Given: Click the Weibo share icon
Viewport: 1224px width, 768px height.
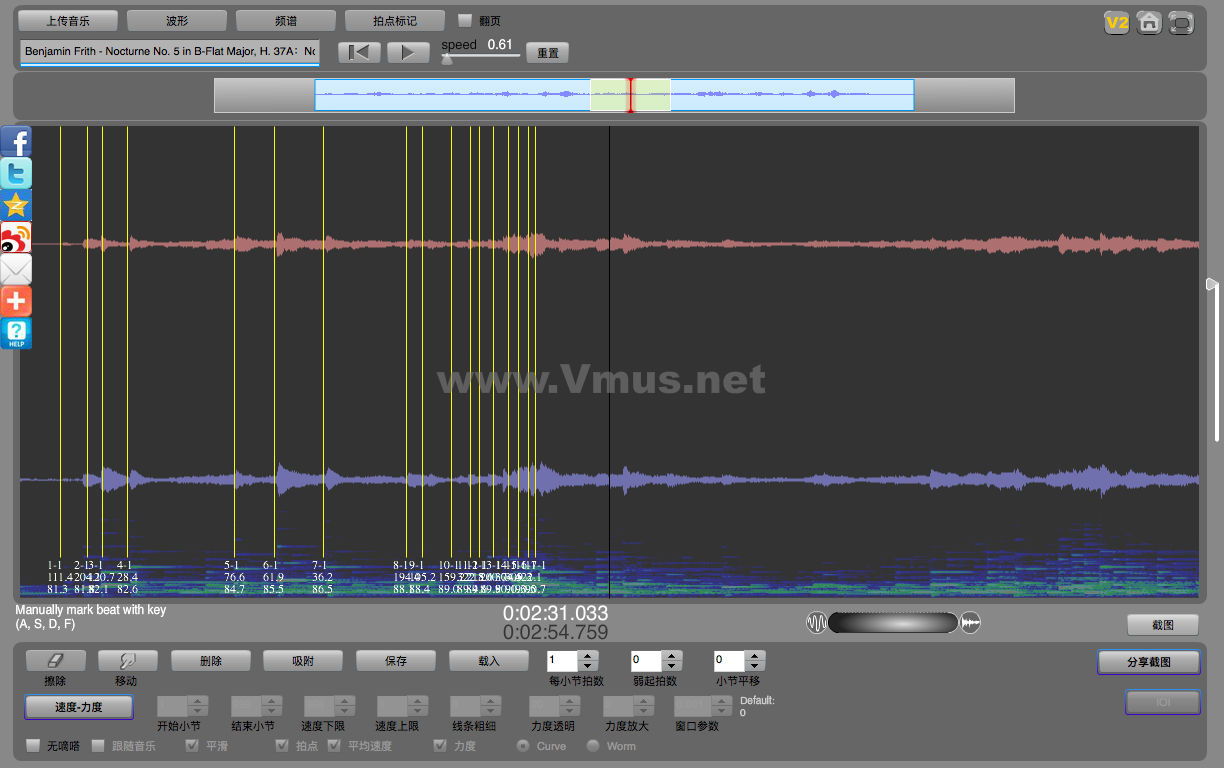Looking at the screenshot, I should (x=16, y=237).
